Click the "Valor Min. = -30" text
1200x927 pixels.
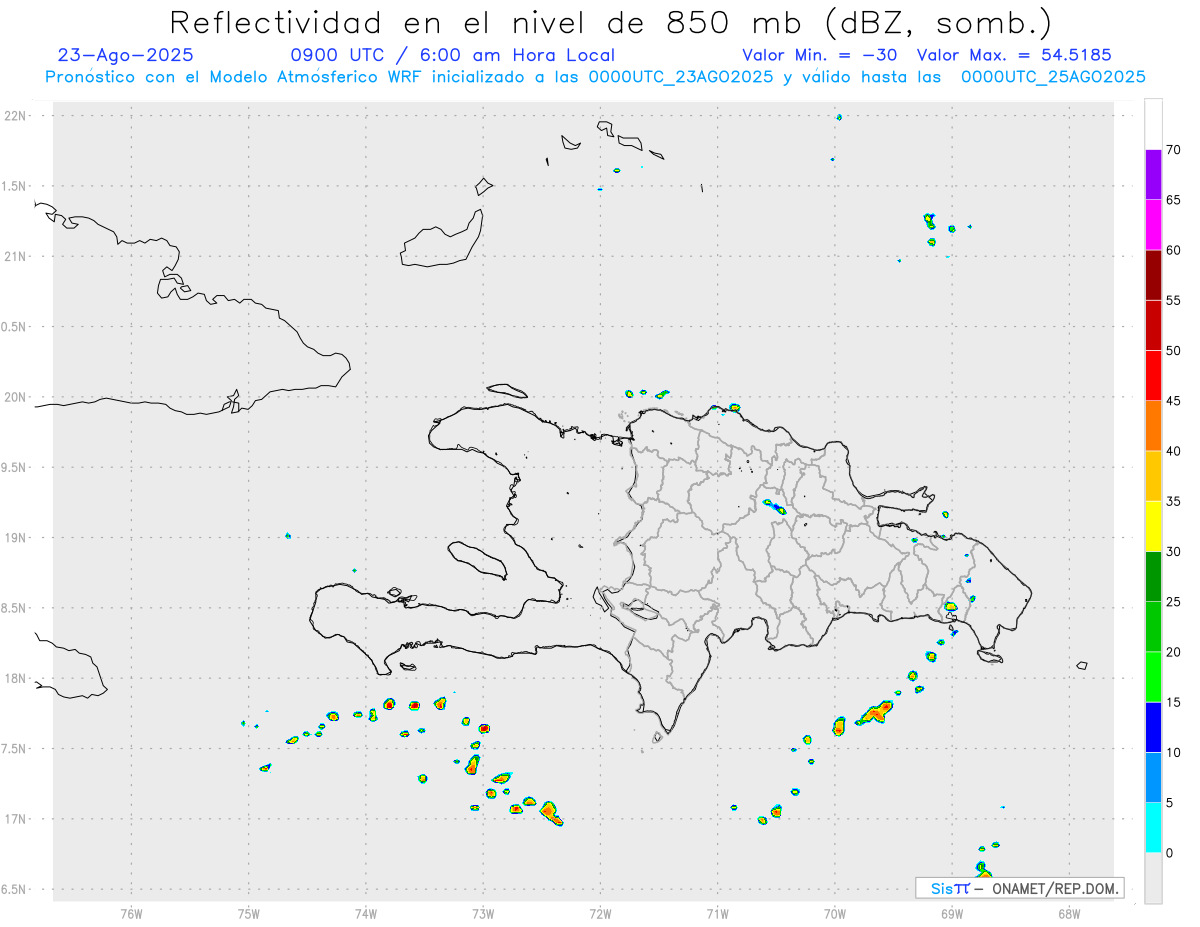tap(820, 55)
